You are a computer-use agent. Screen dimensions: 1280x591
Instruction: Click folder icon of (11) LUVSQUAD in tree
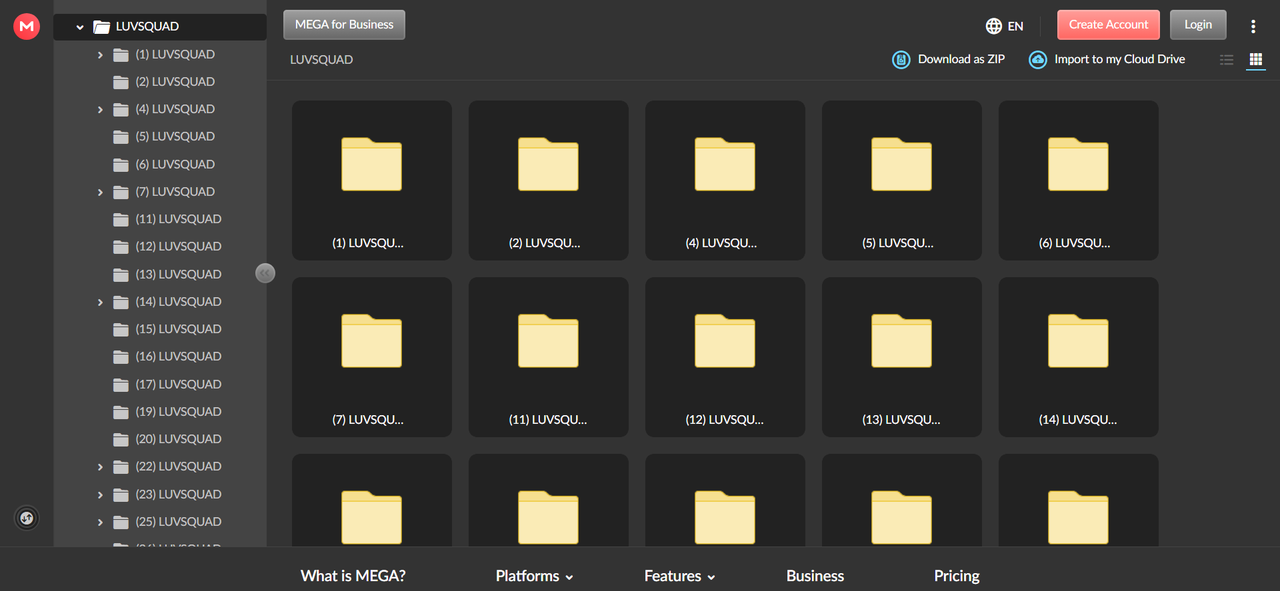[121, 219]
